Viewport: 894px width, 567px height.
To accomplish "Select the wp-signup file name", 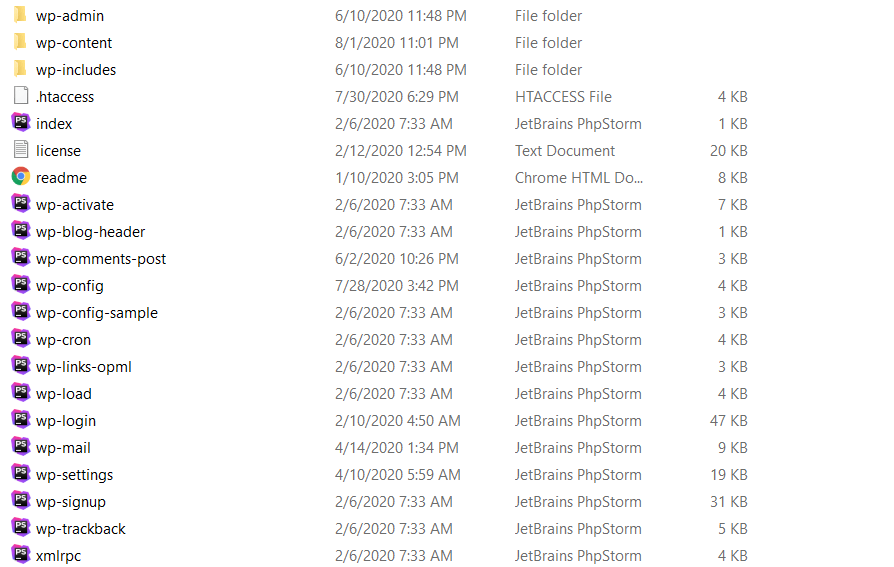I will pos(71,502).
